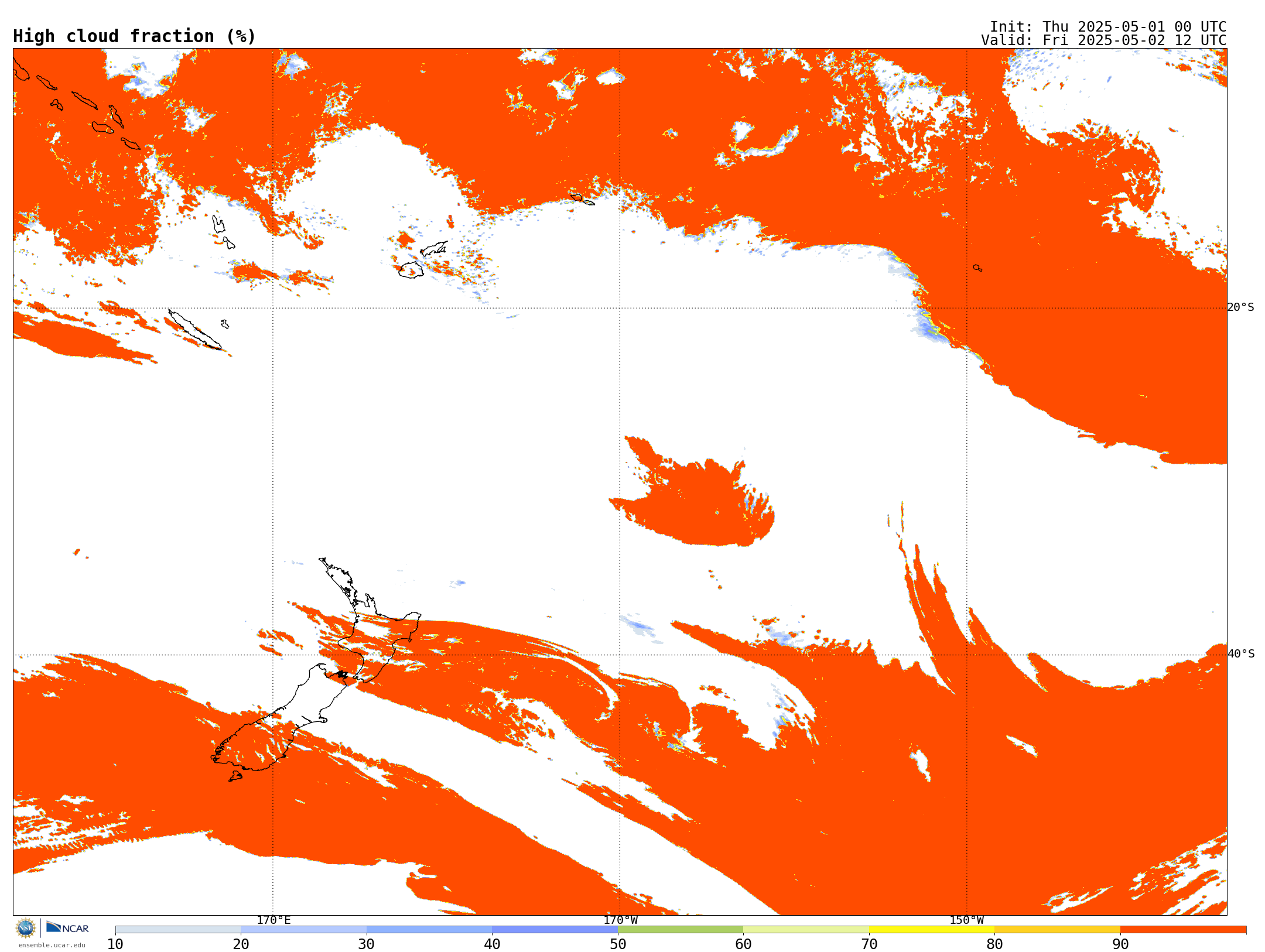This screenshot has height=952, width=1265.
Task: Click the 170°E longitude label
Action: click(273, 920)
